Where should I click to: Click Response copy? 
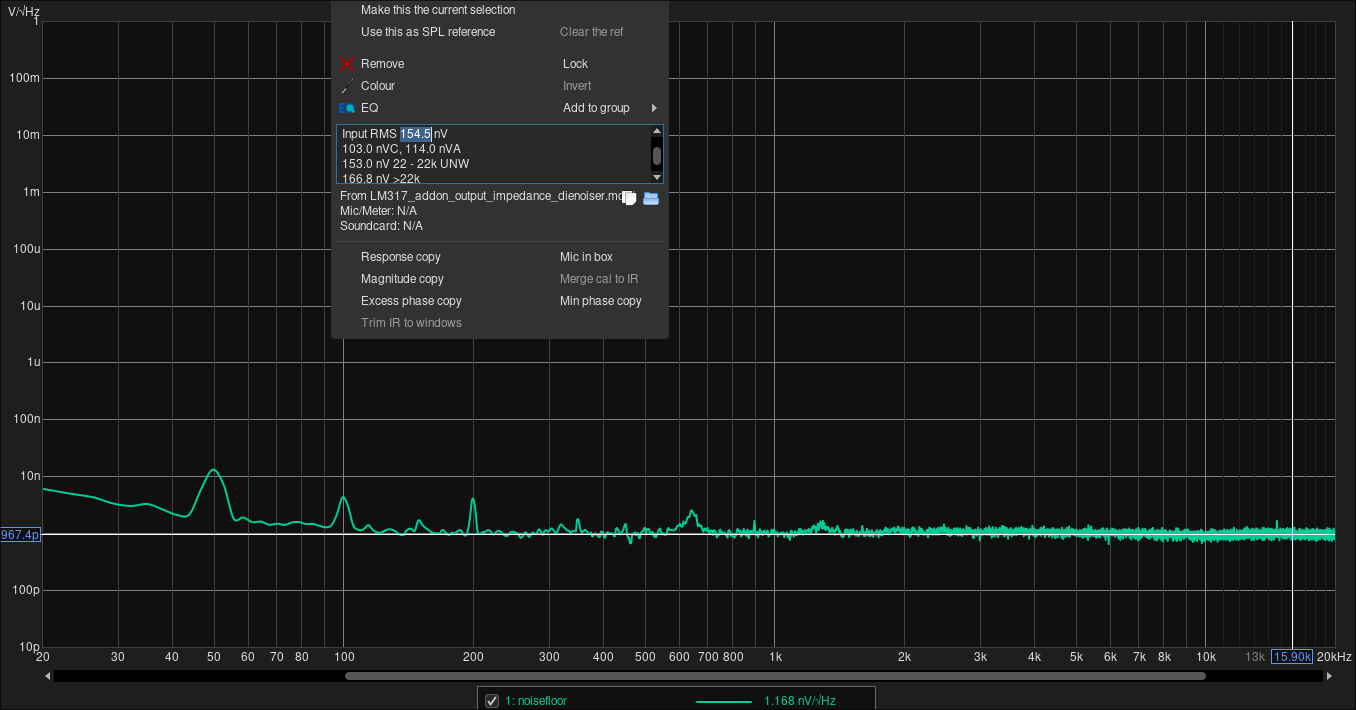coord(400,257)
